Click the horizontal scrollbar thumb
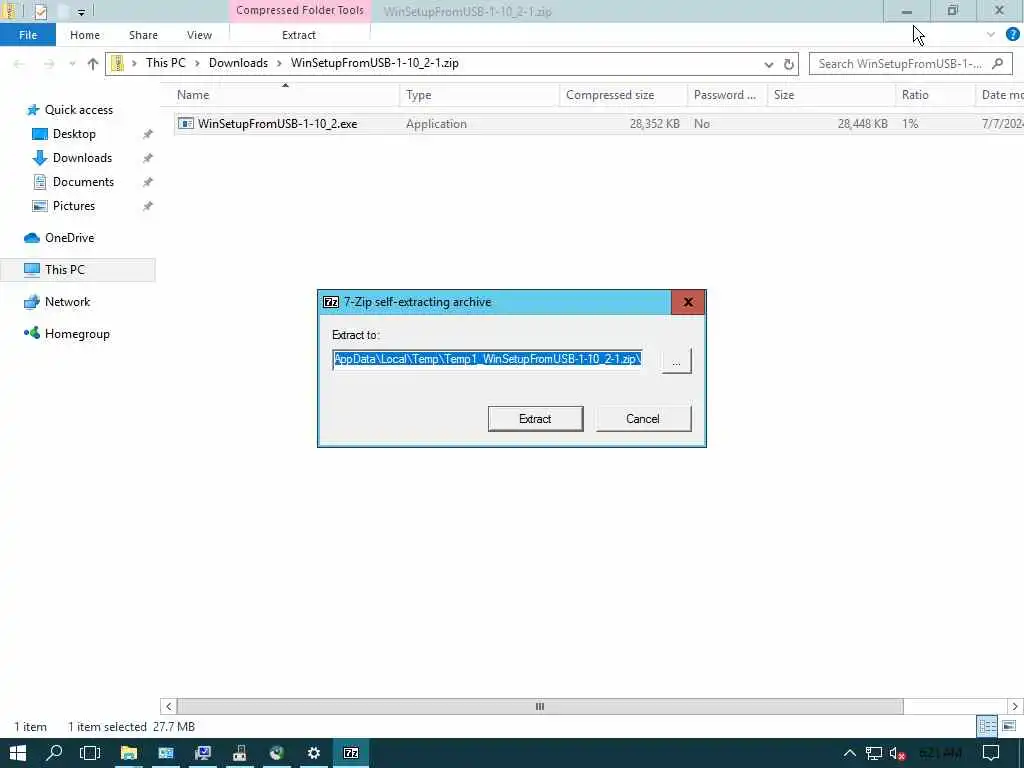 coord(539,706)
